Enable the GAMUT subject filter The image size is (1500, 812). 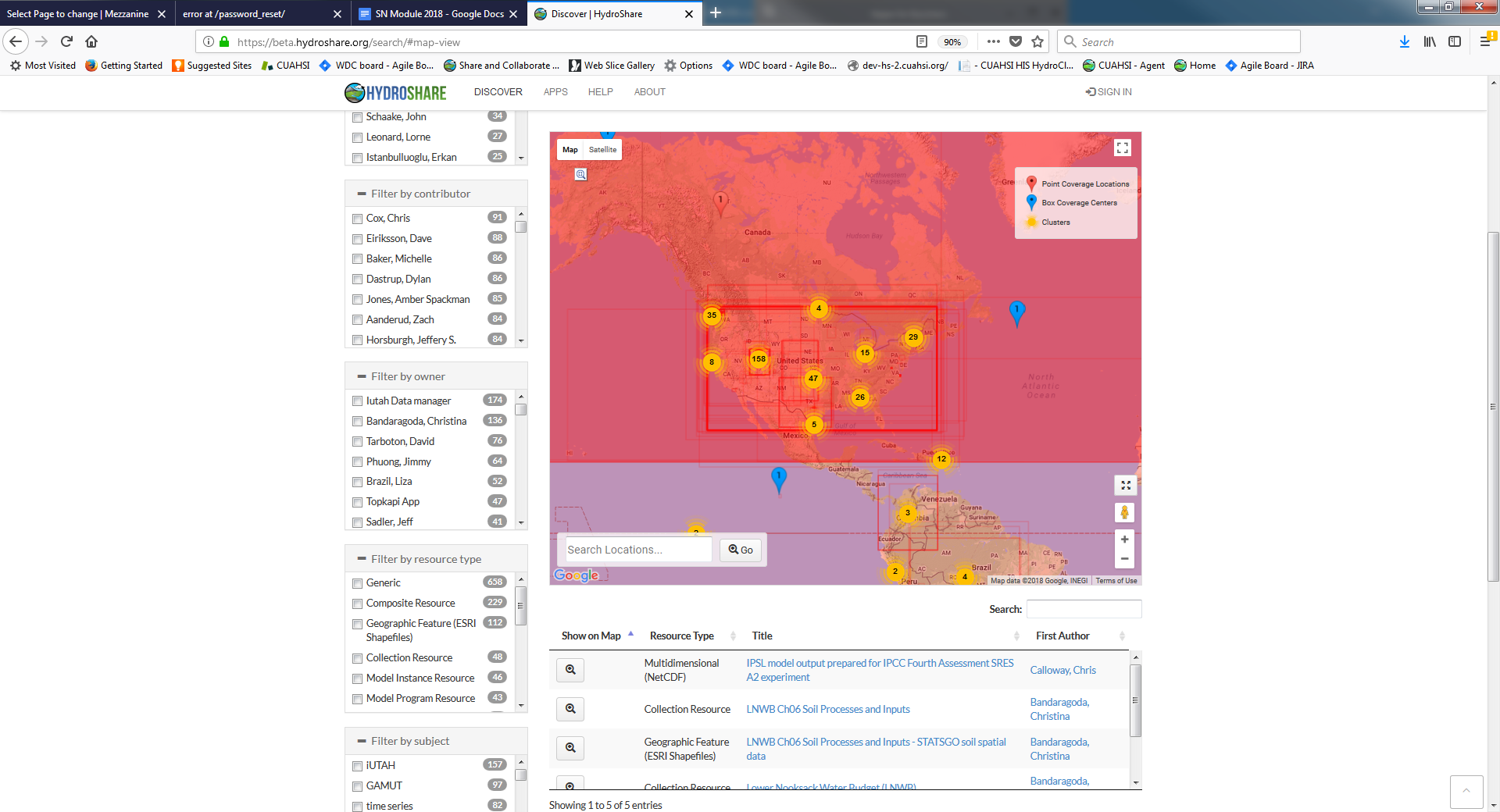coord(357,786)
